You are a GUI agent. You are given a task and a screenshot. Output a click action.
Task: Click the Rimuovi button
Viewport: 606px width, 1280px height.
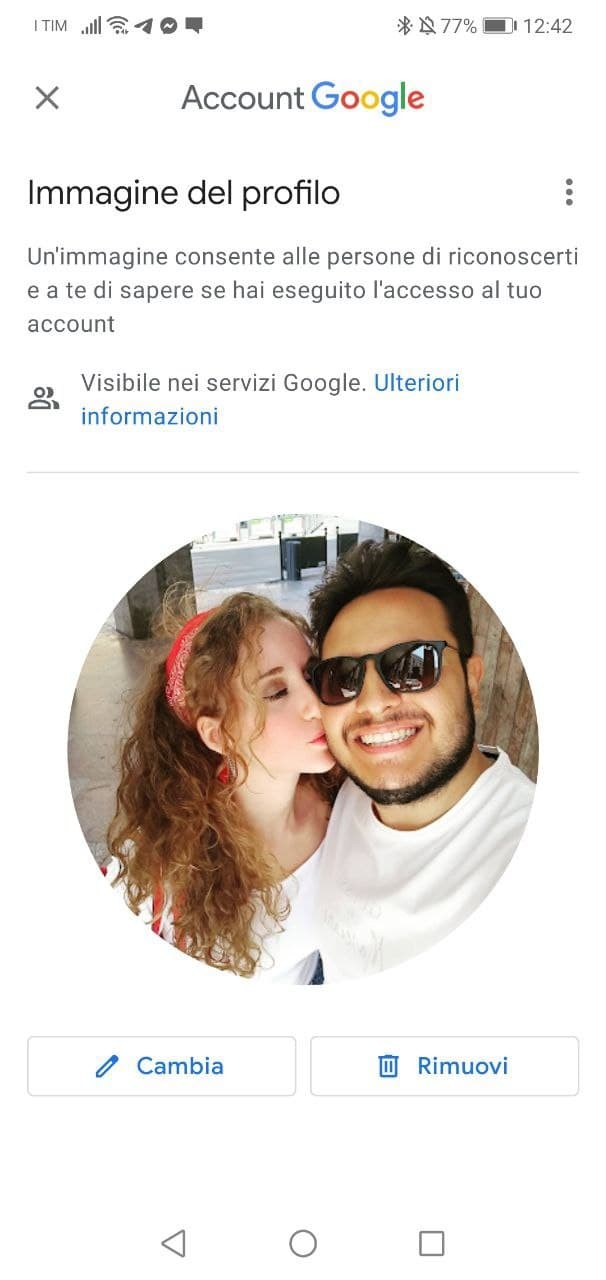[x=444, y=1066]
